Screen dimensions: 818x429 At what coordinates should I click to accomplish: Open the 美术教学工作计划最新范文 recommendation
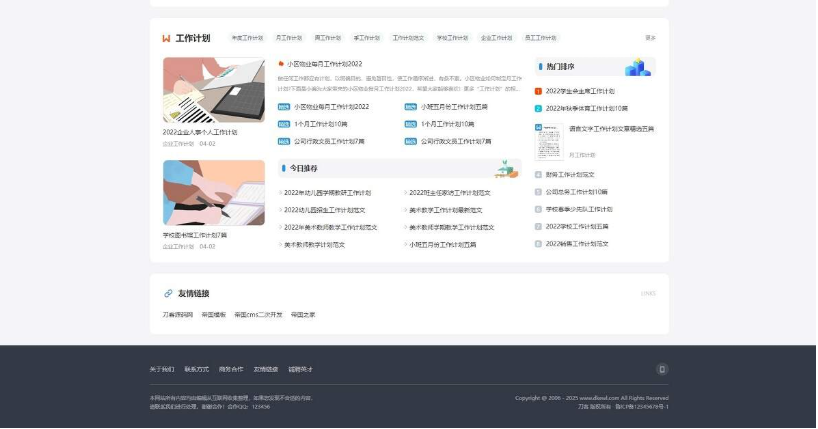(x=446, y=210)
